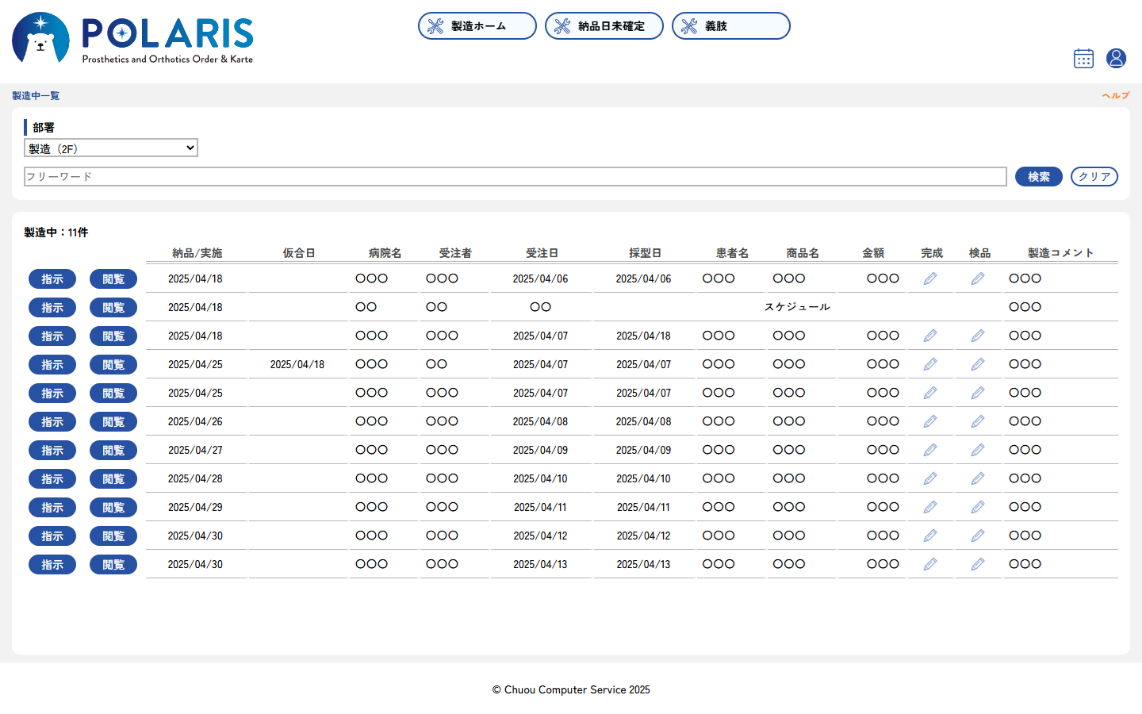Click the user profile icon
The height and width of the screenshot is (714, 1142).
[x=1116, y=58]
